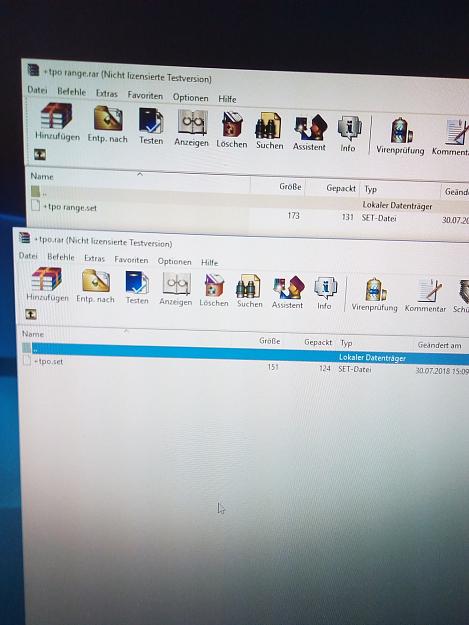Click Anzeigen icon in +tpo range.rar window
The image size is (469, 625).
pyautogui.click(x=192, y=123)
